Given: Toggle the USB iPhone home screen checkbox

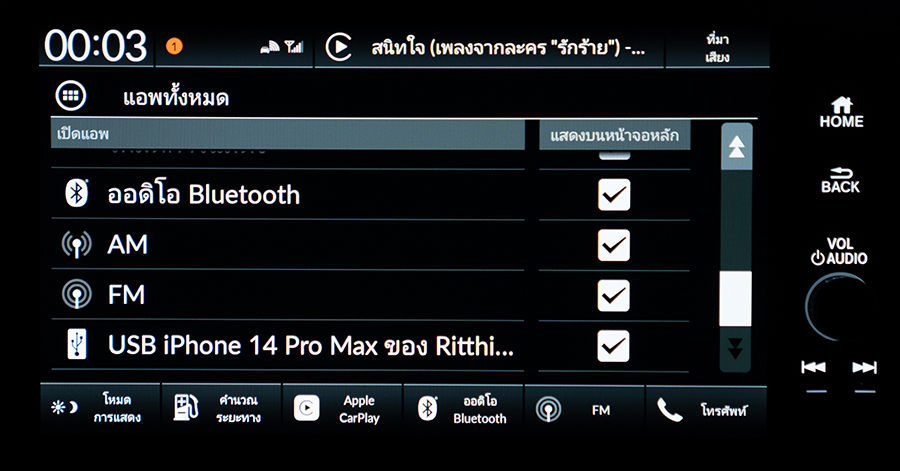Looking at the screenshot, I should tap(613, 345).
